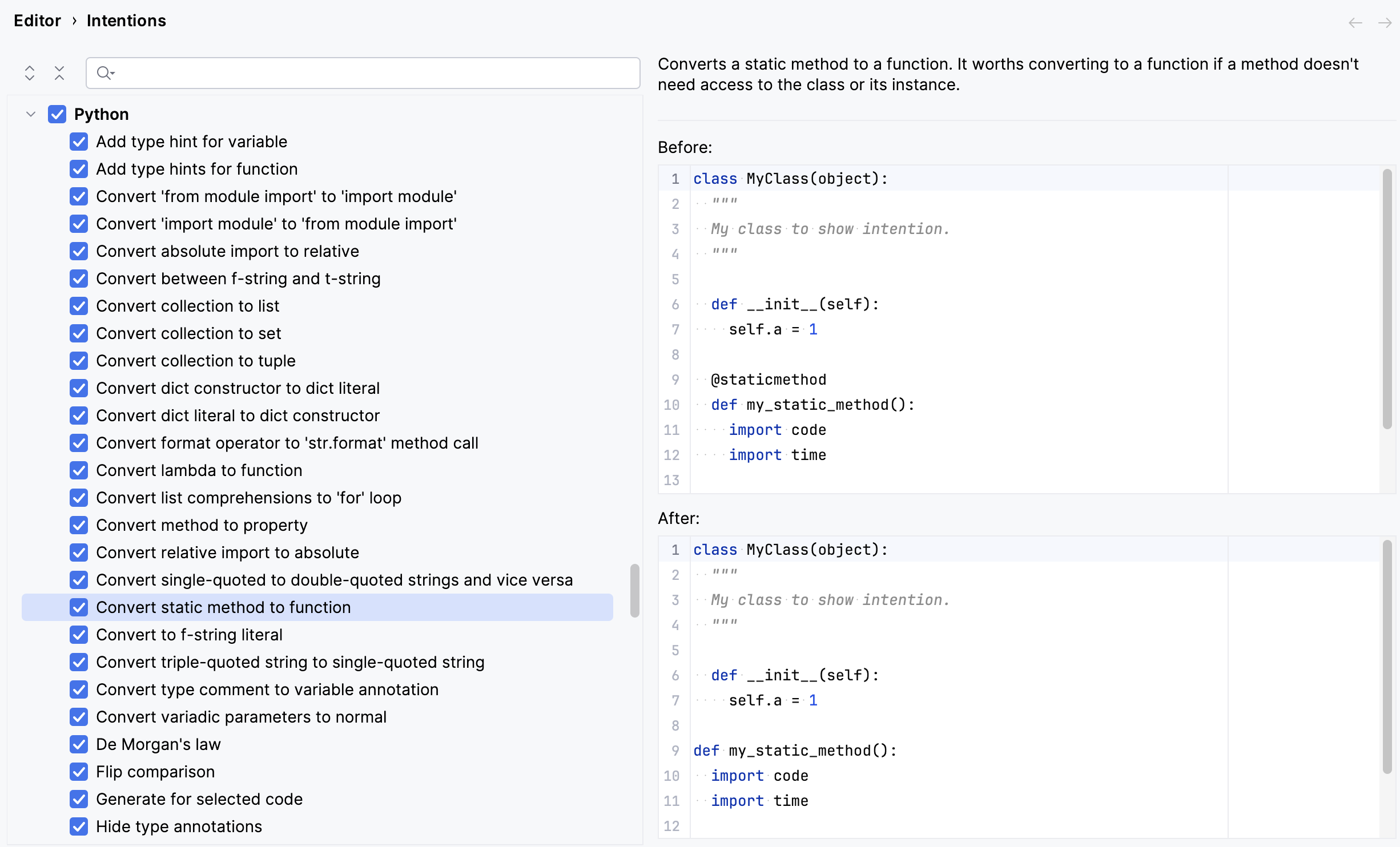Uncheck the Python group checkbox
Viewport: 1400px width, 847px height.
[x=57, y=114]
